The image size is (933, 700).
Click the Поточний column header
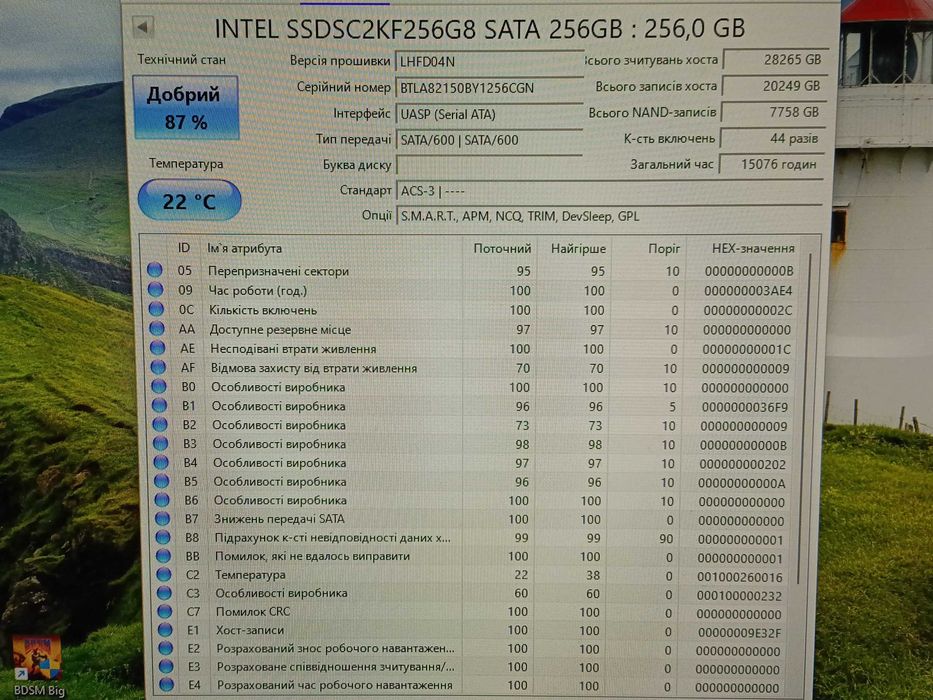coord(502,248)
